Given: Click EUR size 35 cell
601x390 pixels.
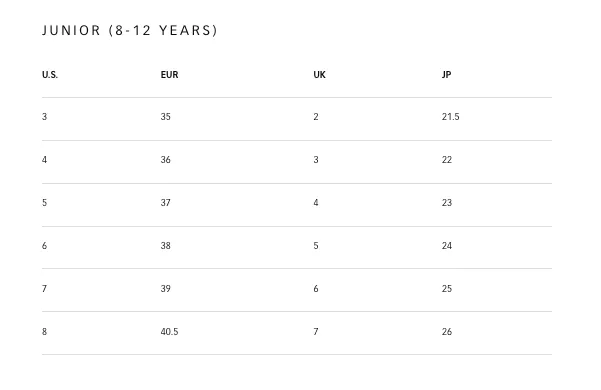Looking at the screenshot, I should [x=166, y=117].
